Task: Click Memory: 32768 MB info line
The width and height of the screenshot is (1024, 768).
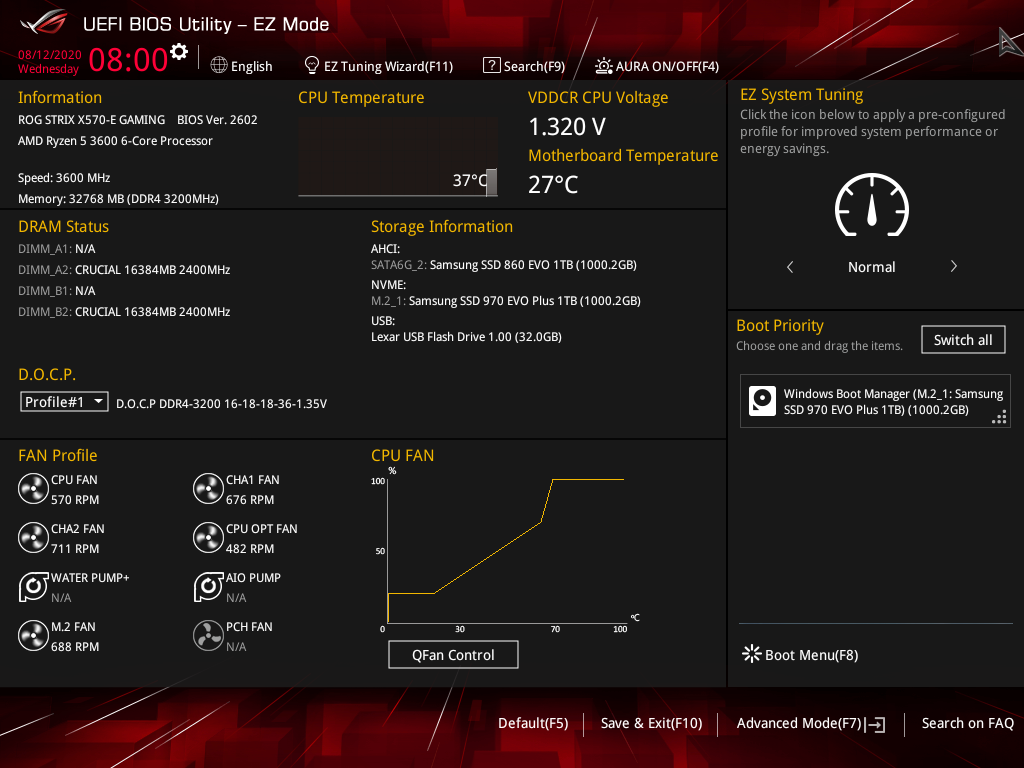Action: click(x=118, y=198)
